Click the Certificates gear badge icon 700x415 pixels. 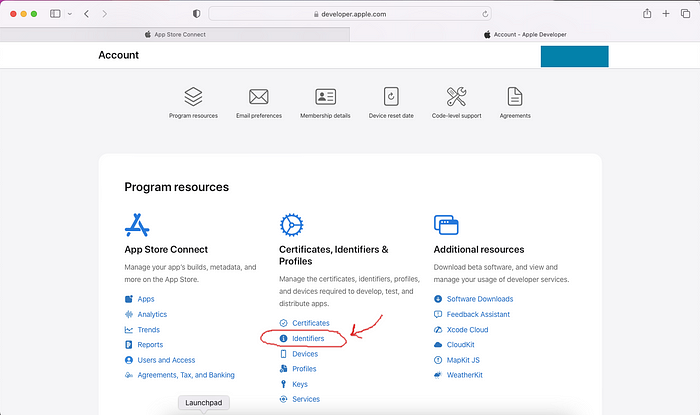[x=292, y=225]
